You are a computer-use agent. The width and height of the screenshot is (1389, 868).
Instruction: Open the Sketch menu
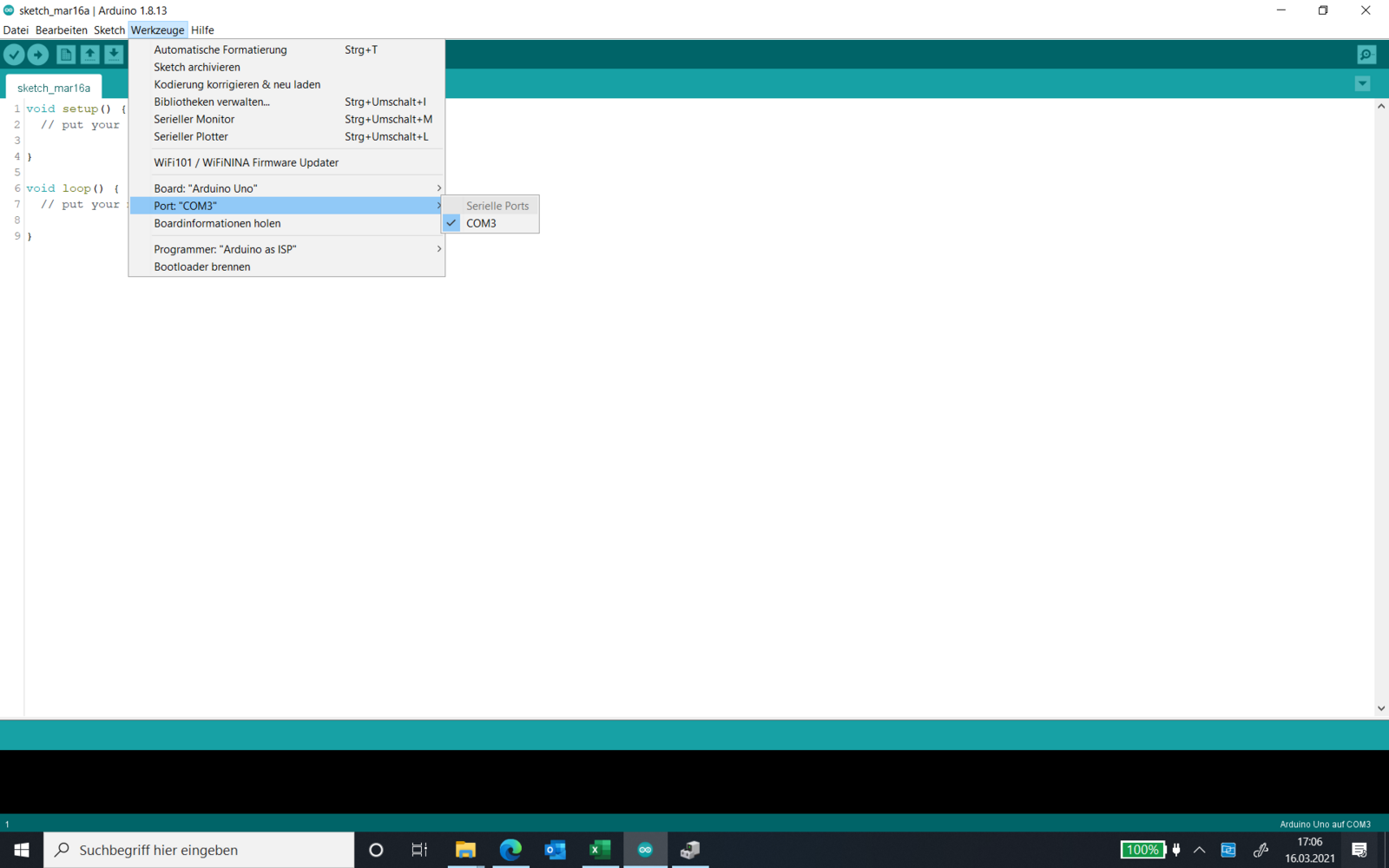[x=109, y=30]
